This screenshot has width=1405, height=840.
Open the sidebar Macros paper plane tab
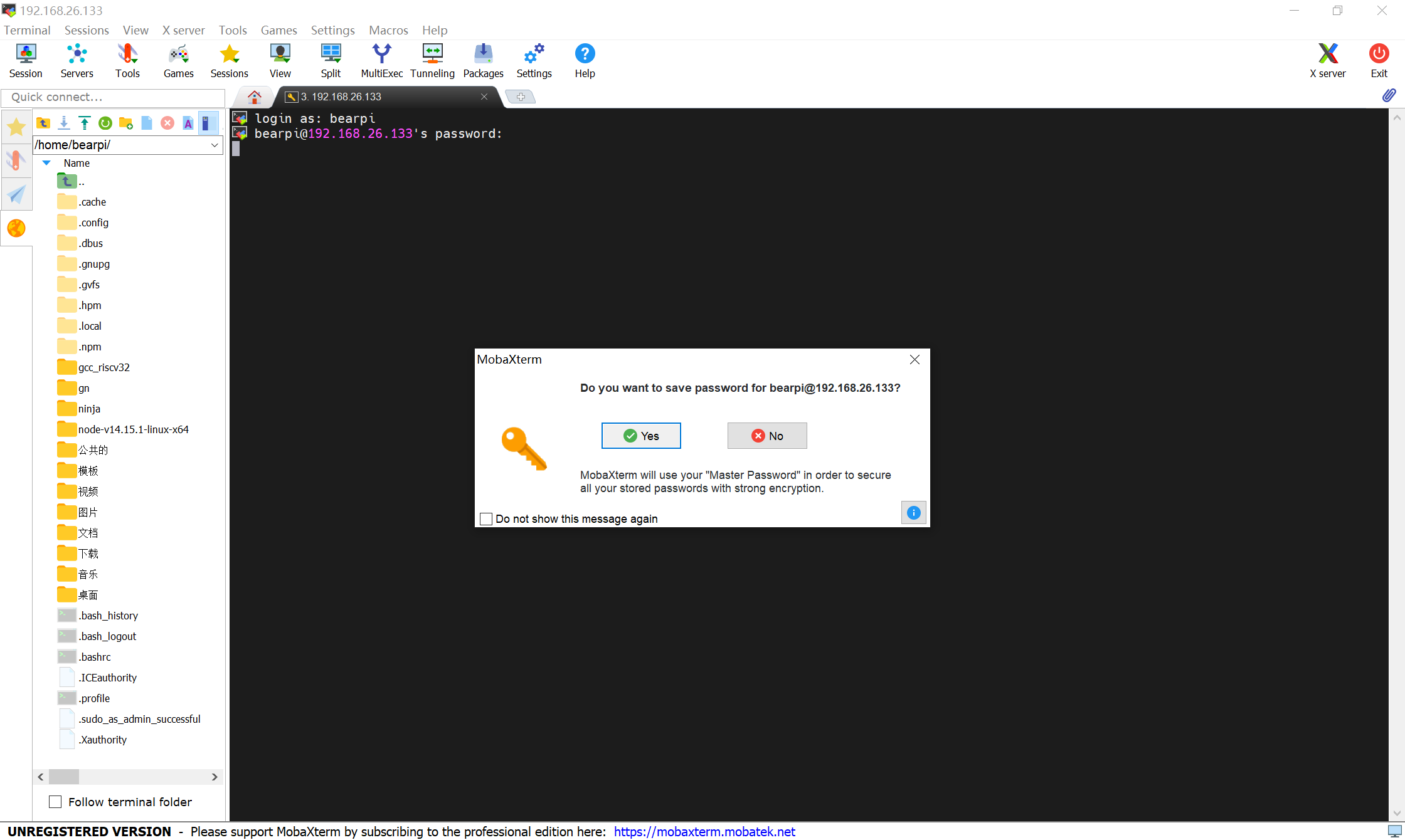[x=16, y=194]
